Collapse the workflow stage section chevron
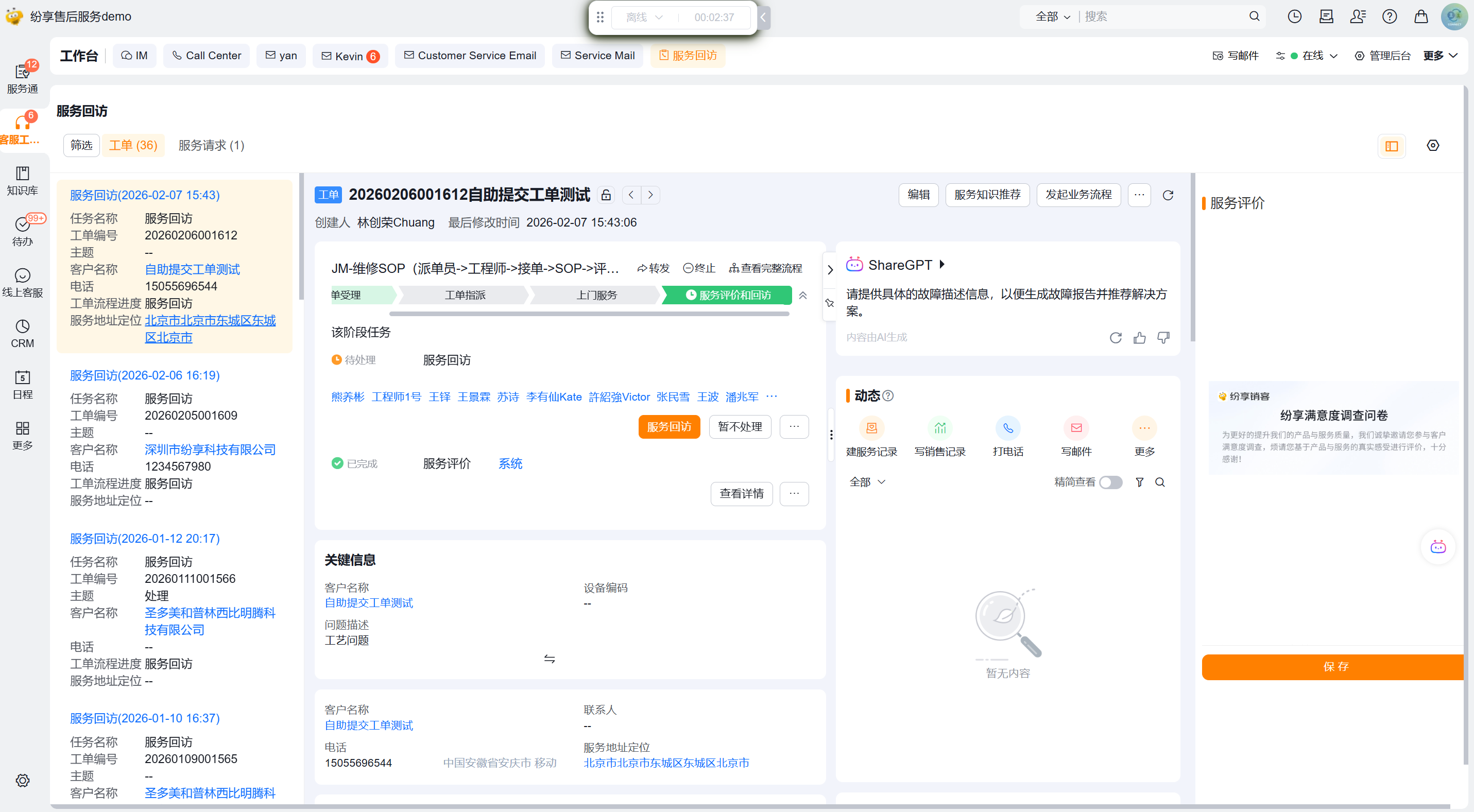This screenshot has height=812, width=1474. (x=803, y=295)
